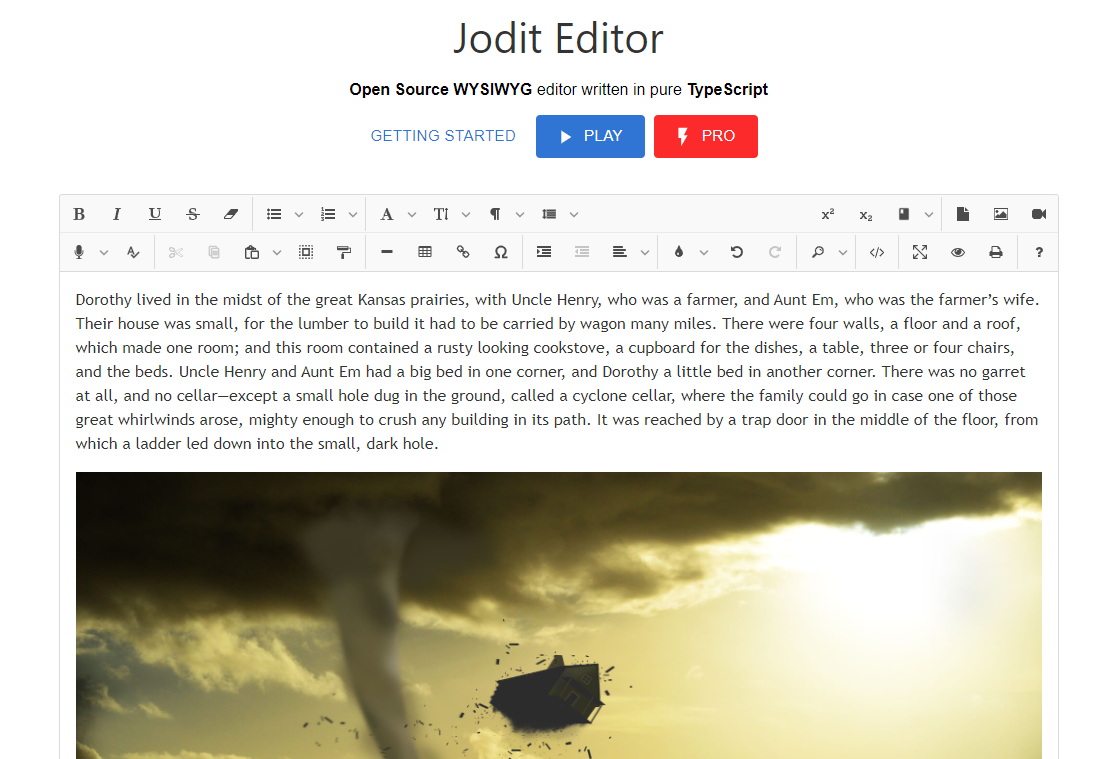Insert a table using table icon

[425, 252]
